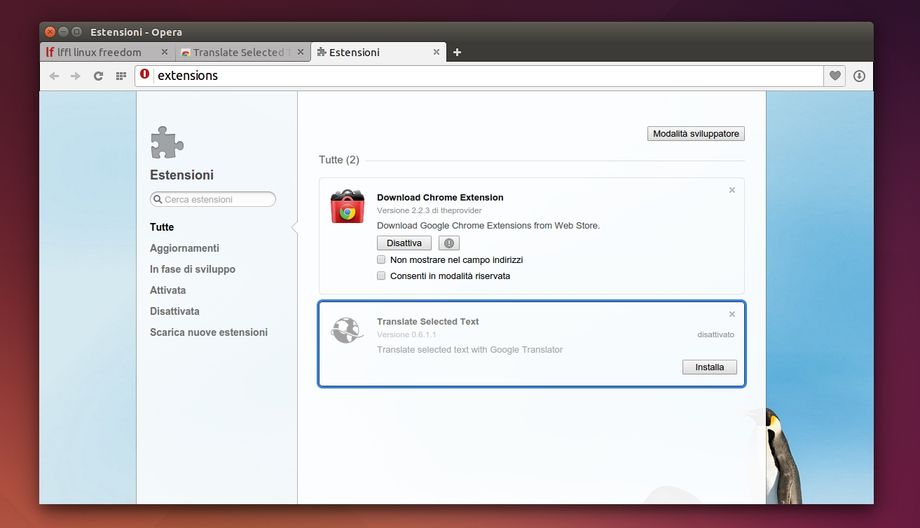The width and height of the screenshot is (920, 528).
Task: Select Tutte in sidebar
Action: pos(162,227)
